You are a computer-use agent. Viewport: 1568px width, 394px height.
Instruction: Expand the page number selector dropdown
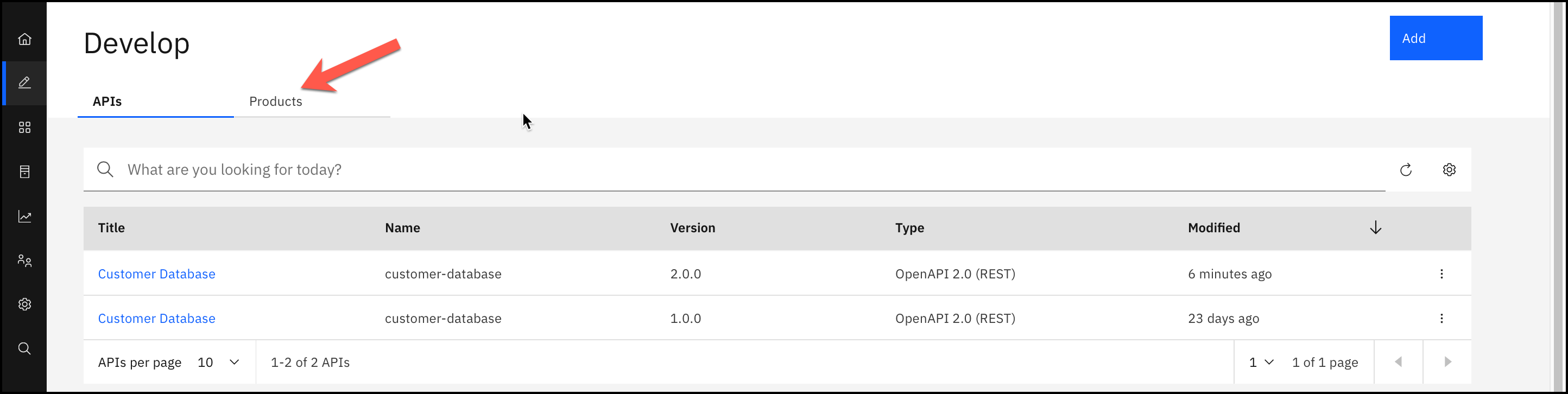coord(1261,363)
